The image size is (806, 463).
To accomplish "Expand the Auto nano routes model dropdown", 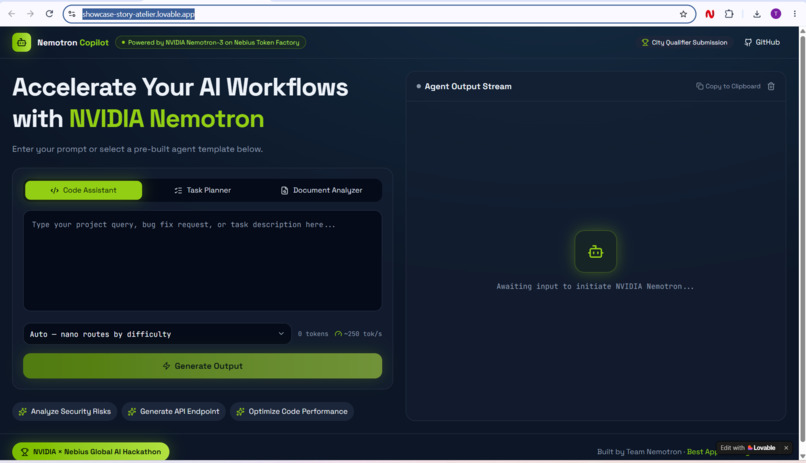I will click(x=157, y=334).
